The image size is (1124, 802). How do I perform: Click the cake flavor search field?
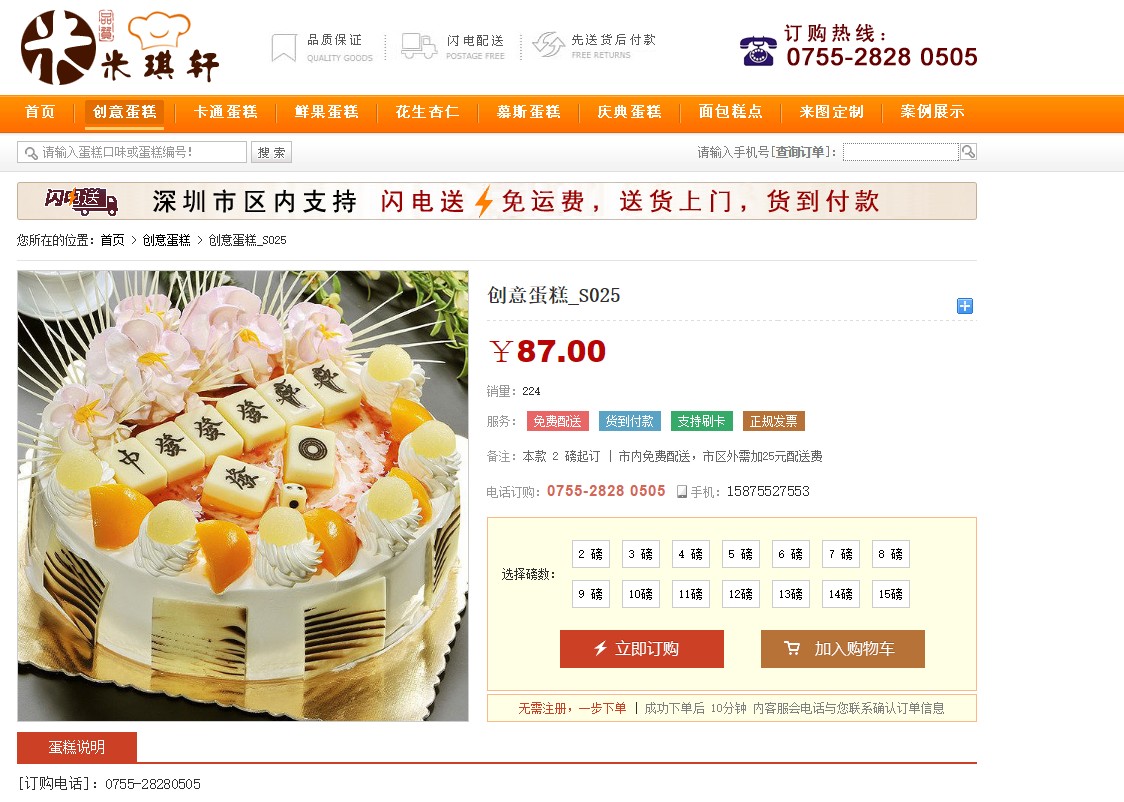[x=132, y=152]
